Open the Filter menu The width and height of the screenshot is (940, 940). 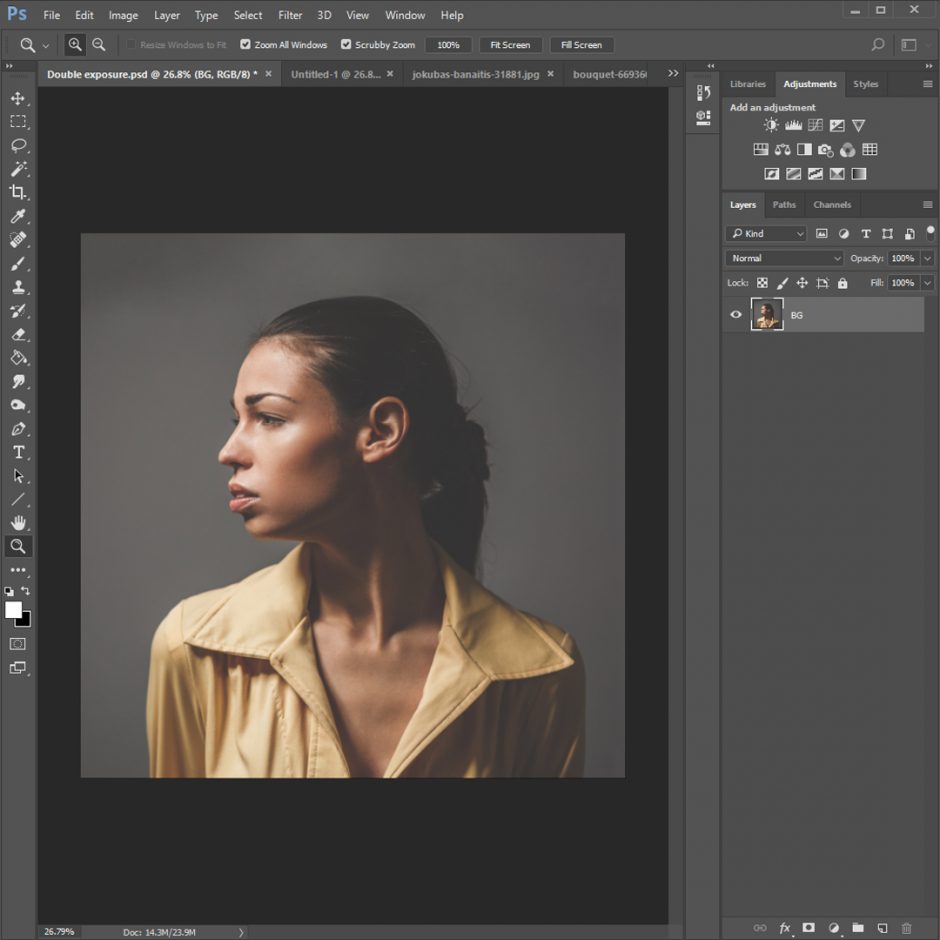290,15
